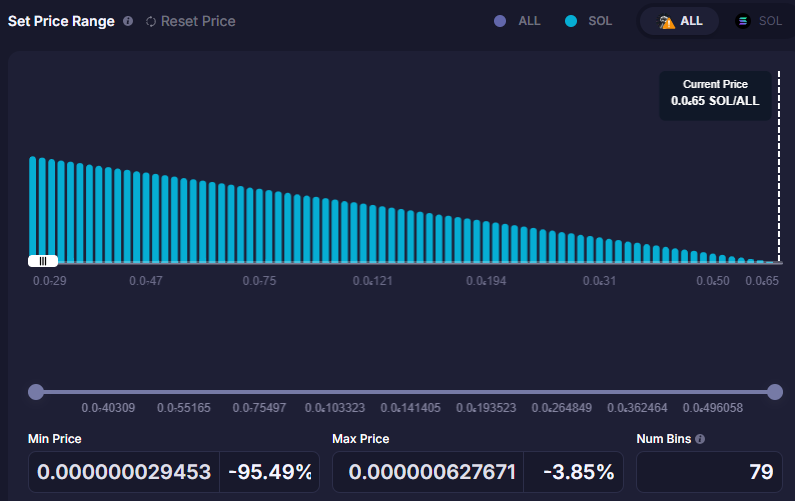Click the Num Bins info icon
This screenshot has width=795, height=501.
point(700,439)
